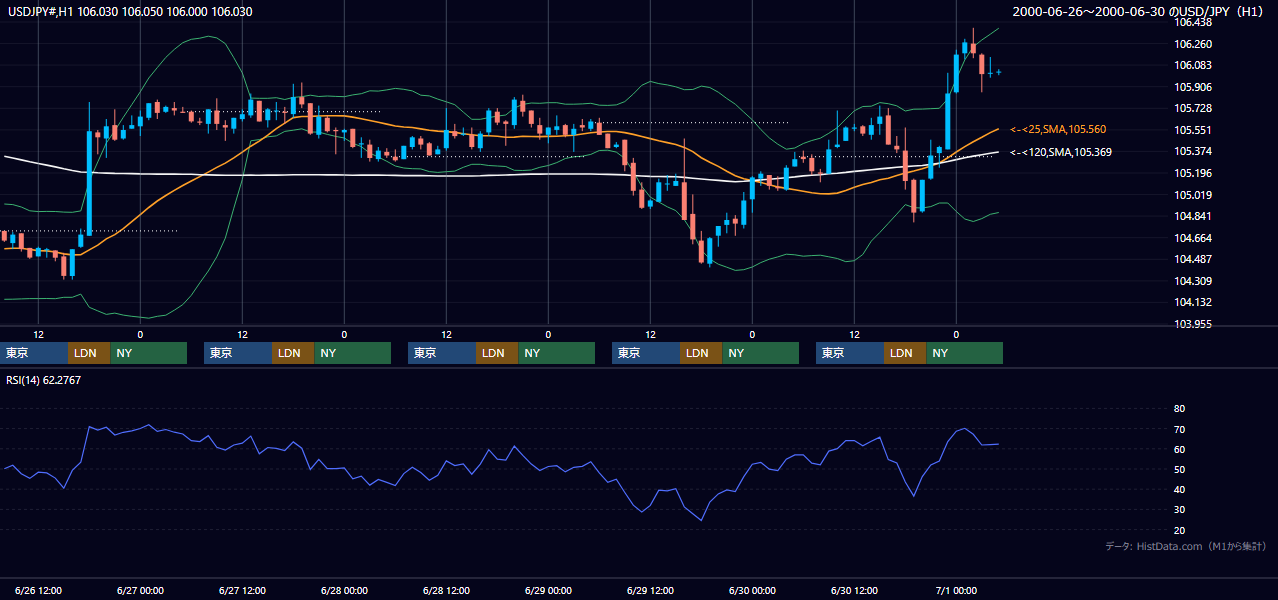Click the 105.019 price axis label
This screenshot has width=1278, height=600.
1192,195
